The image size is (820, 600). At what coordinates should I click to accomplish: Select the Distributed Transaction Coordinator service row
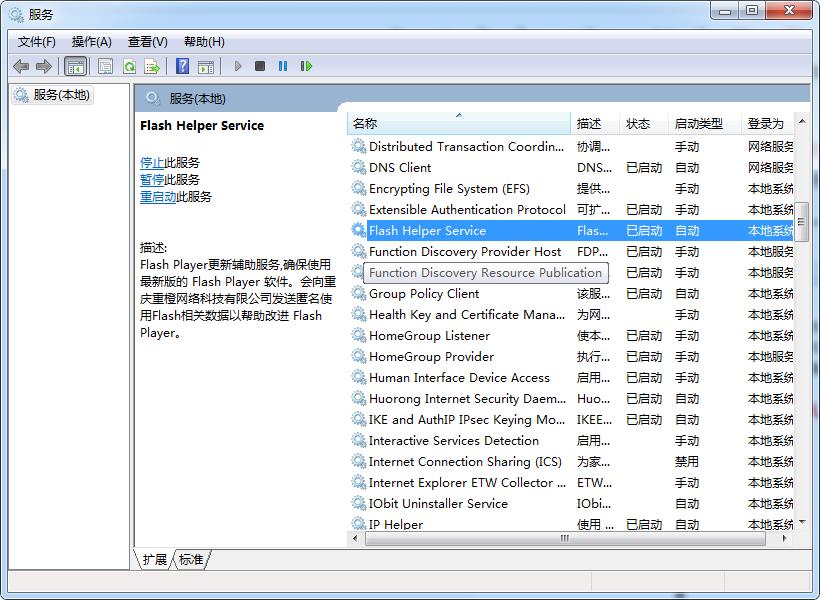[x=570, y=146]
